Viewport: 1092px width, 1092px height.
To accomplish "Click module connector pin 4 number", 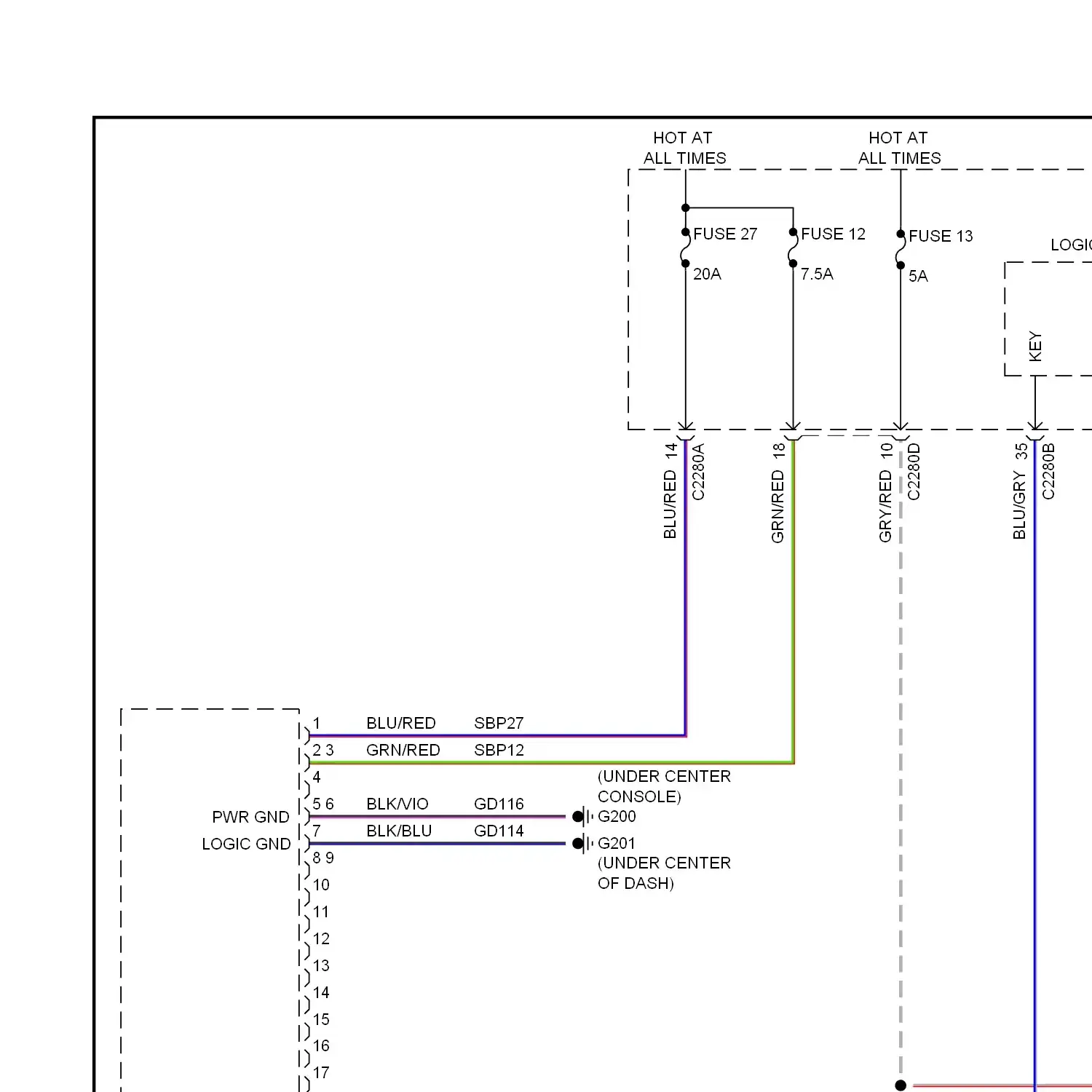I will [317, 777].
